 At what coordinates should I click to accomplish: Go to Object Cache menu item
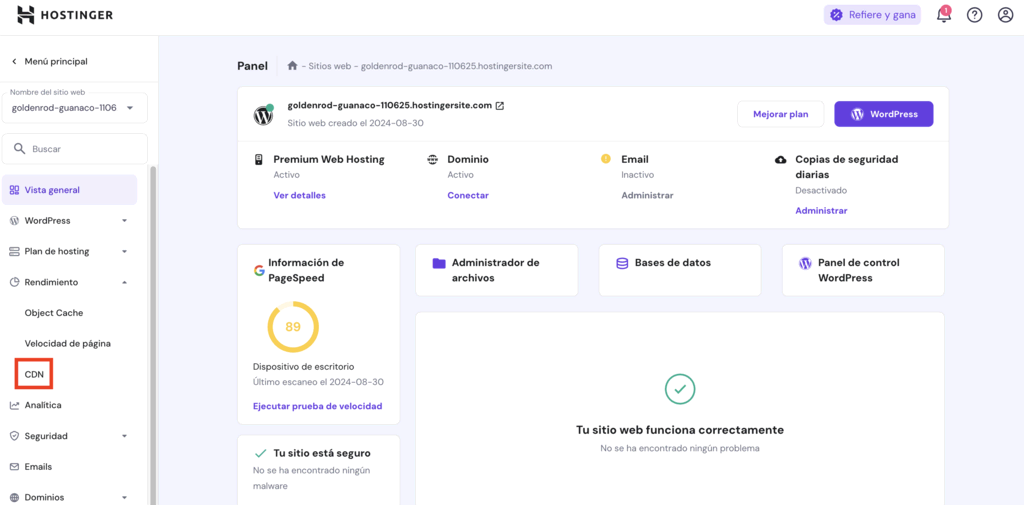pos(54,313)
